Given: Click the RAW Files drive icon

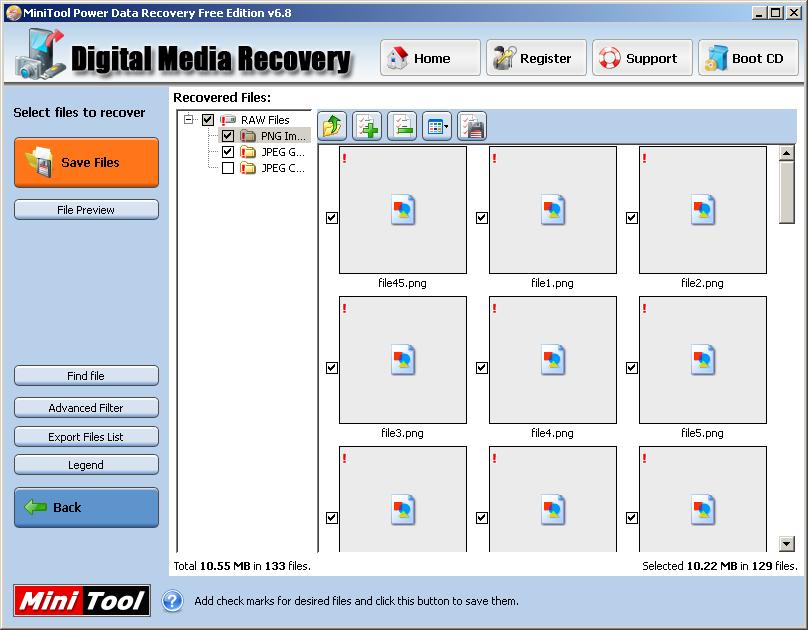Looking at the screenshot, I should pyautogui.click(x=228, y=120).
